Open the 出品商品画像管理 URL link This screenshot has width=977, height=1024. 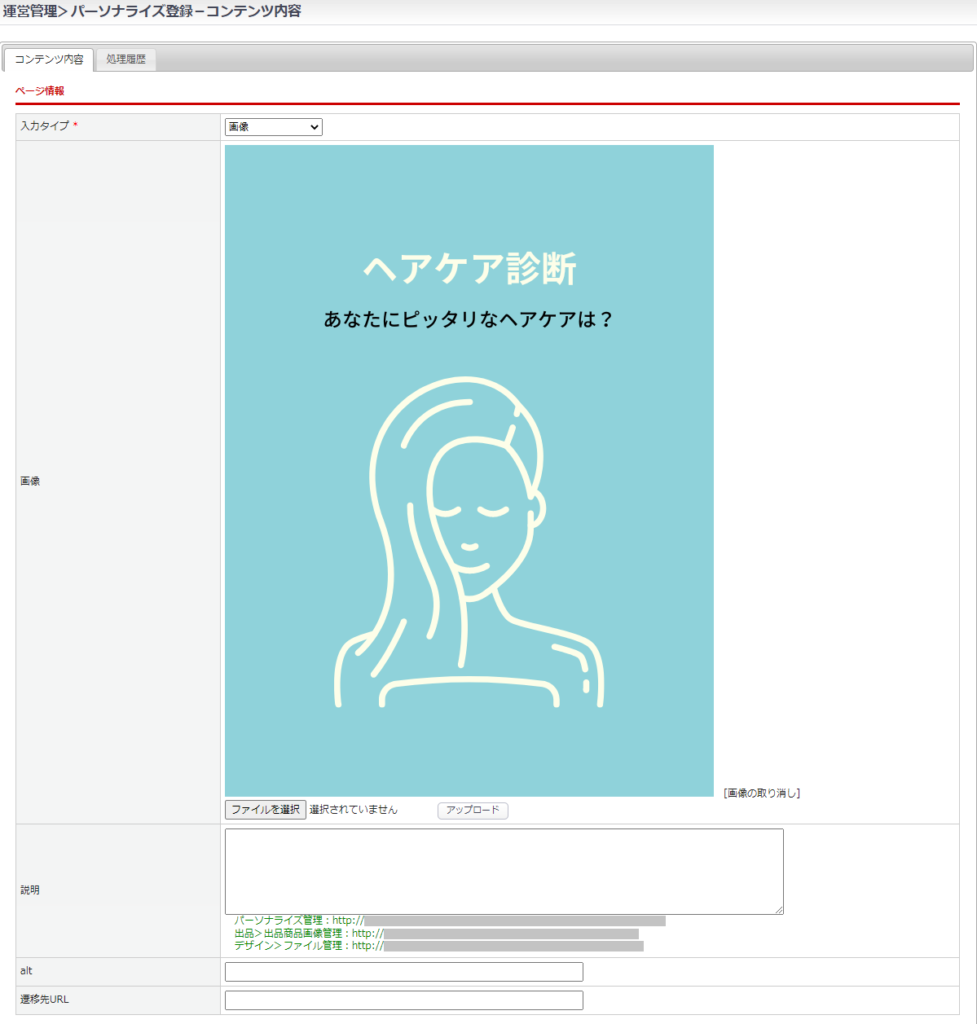(510, 933)
